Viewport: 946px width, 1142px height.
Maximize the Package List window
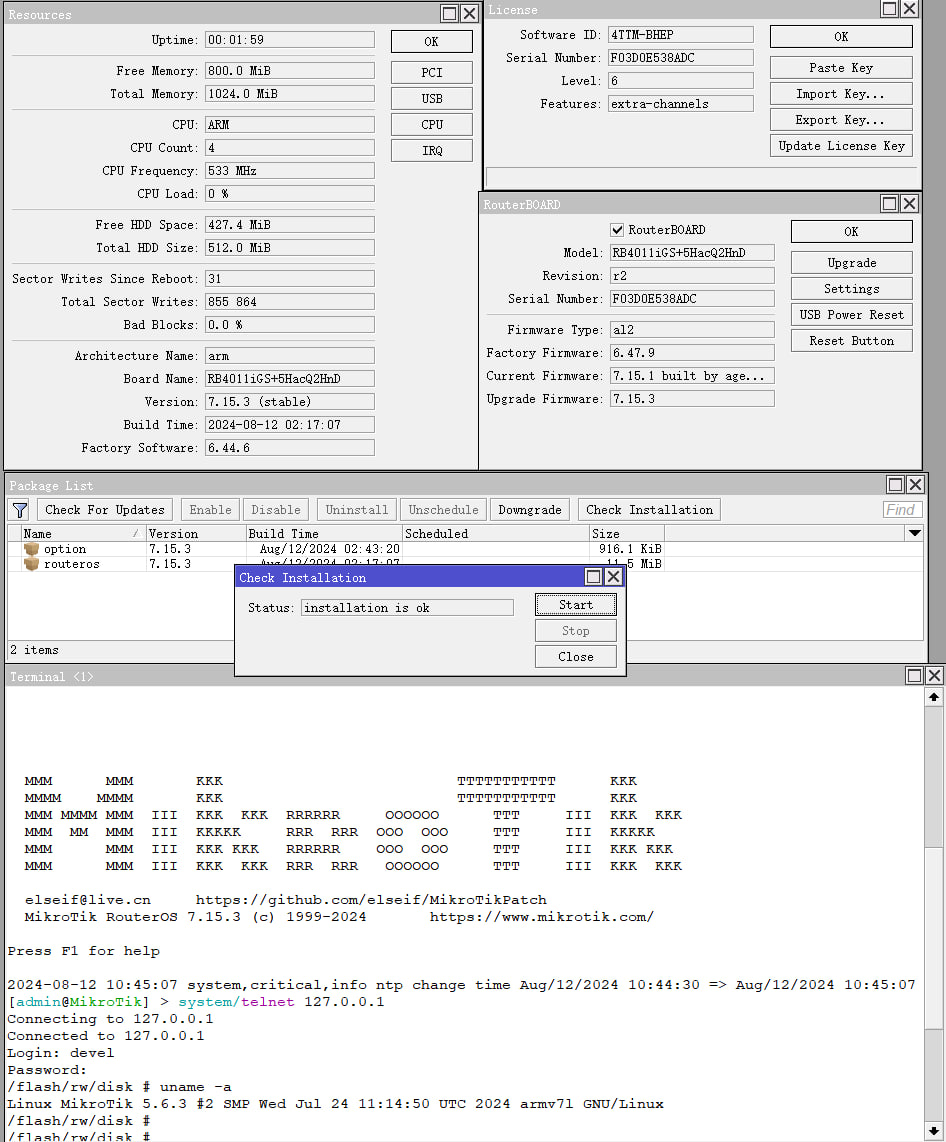coord(893,485)
